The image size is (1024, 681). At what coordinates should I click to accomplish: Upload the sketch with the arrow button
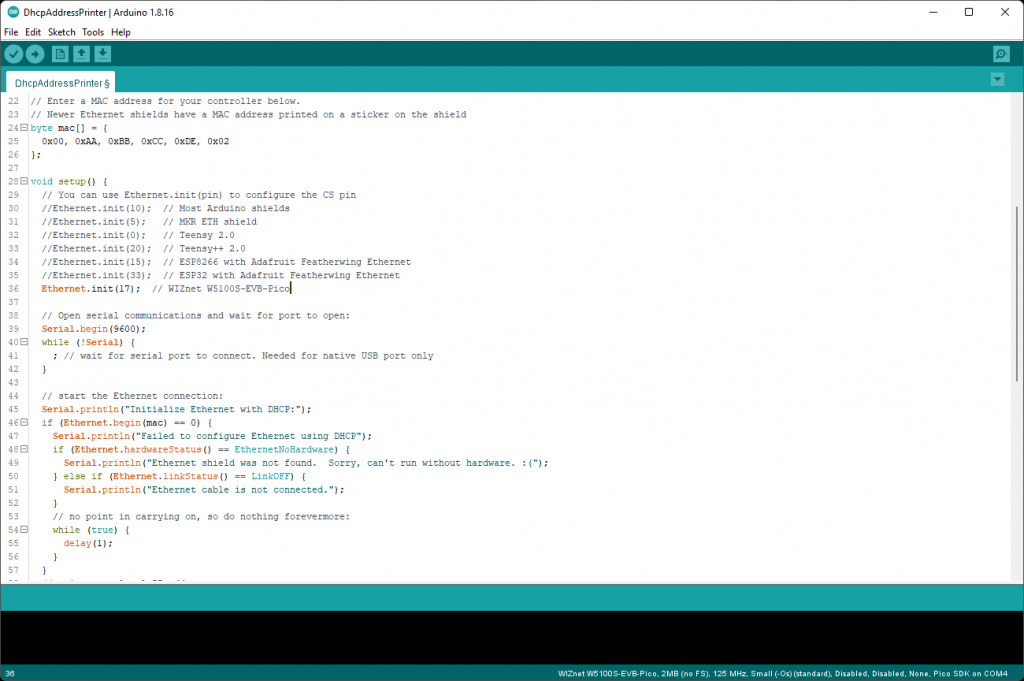click(x=35, y=54)
